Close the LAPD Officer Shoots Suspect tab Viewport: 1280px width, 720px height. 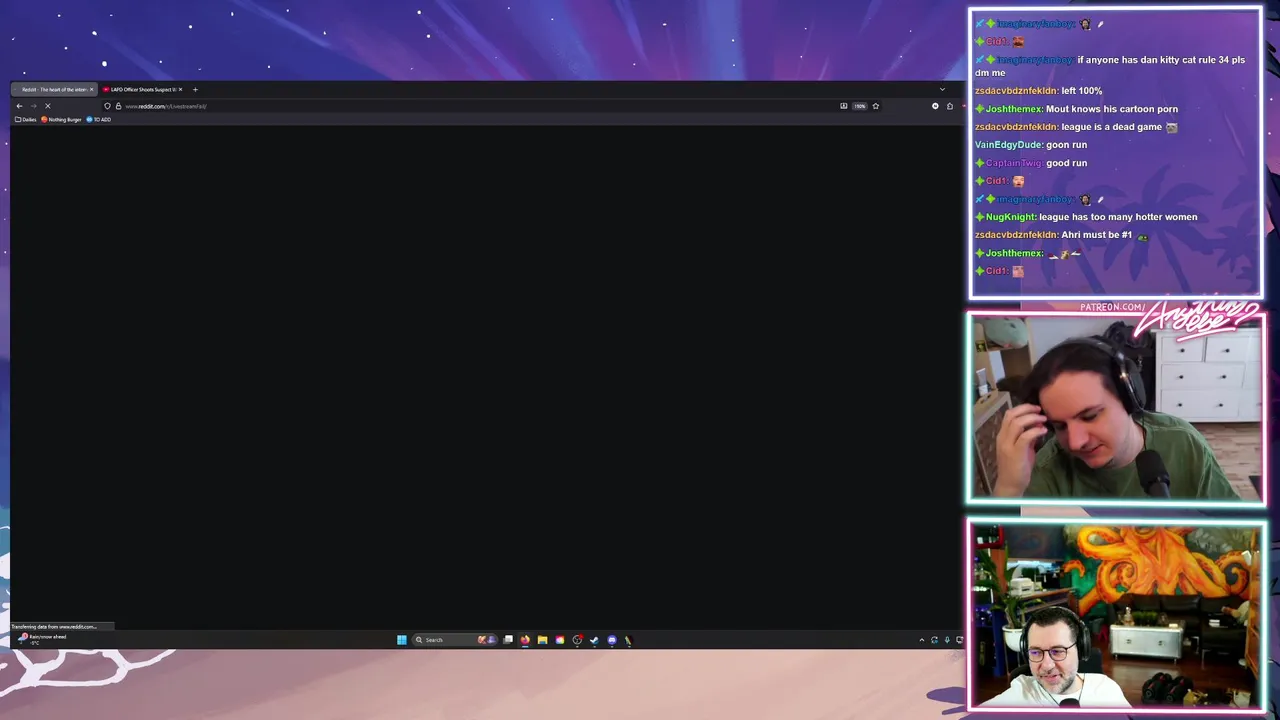(x=180, y=90)
